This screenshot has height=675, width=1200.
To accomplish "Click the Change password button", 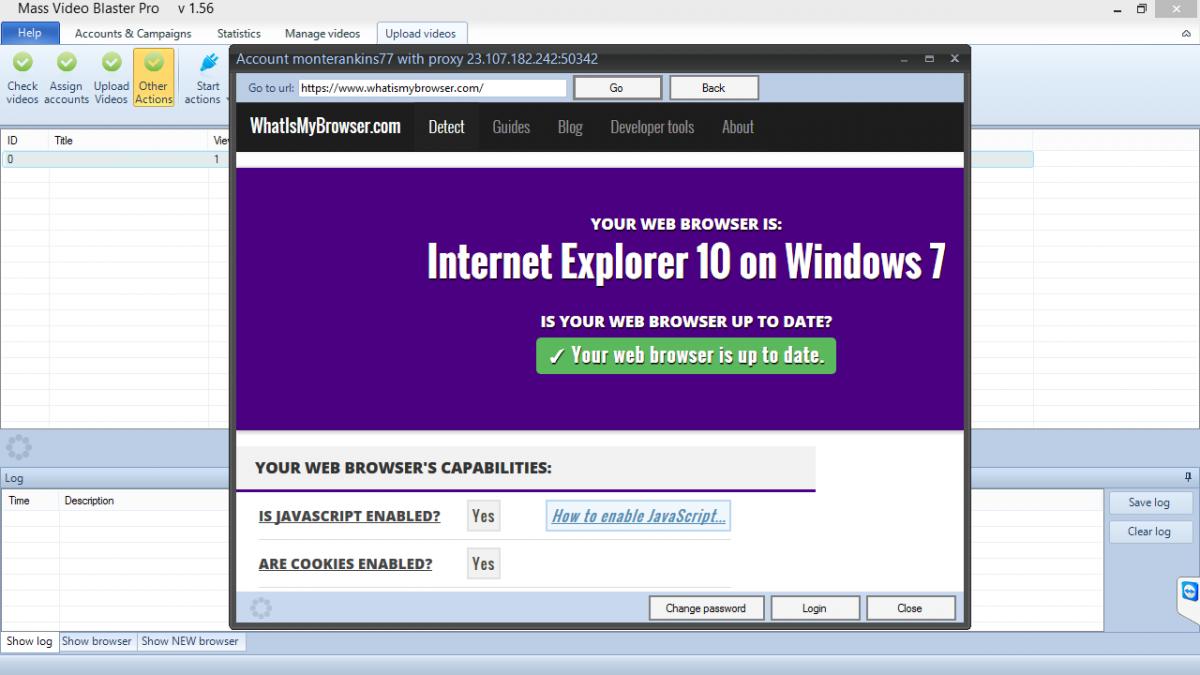I will point(705,608).
